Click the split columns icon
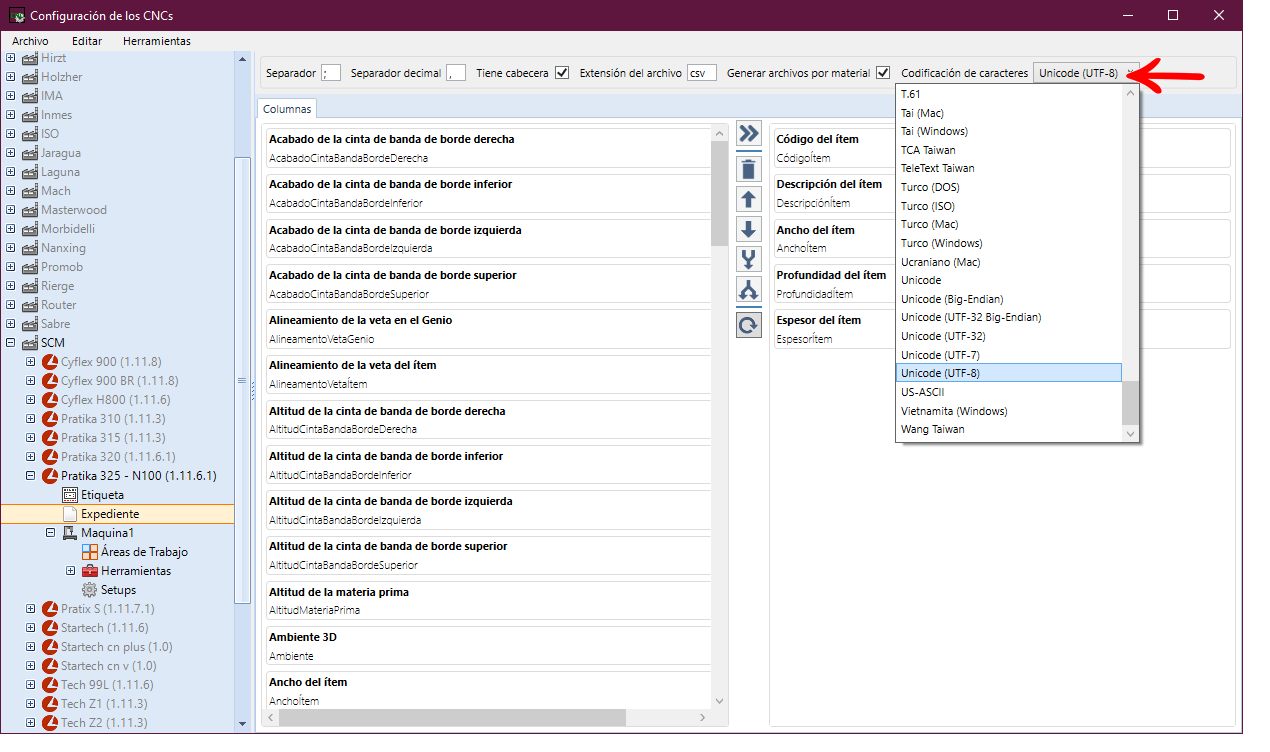 tap(748, 290)
